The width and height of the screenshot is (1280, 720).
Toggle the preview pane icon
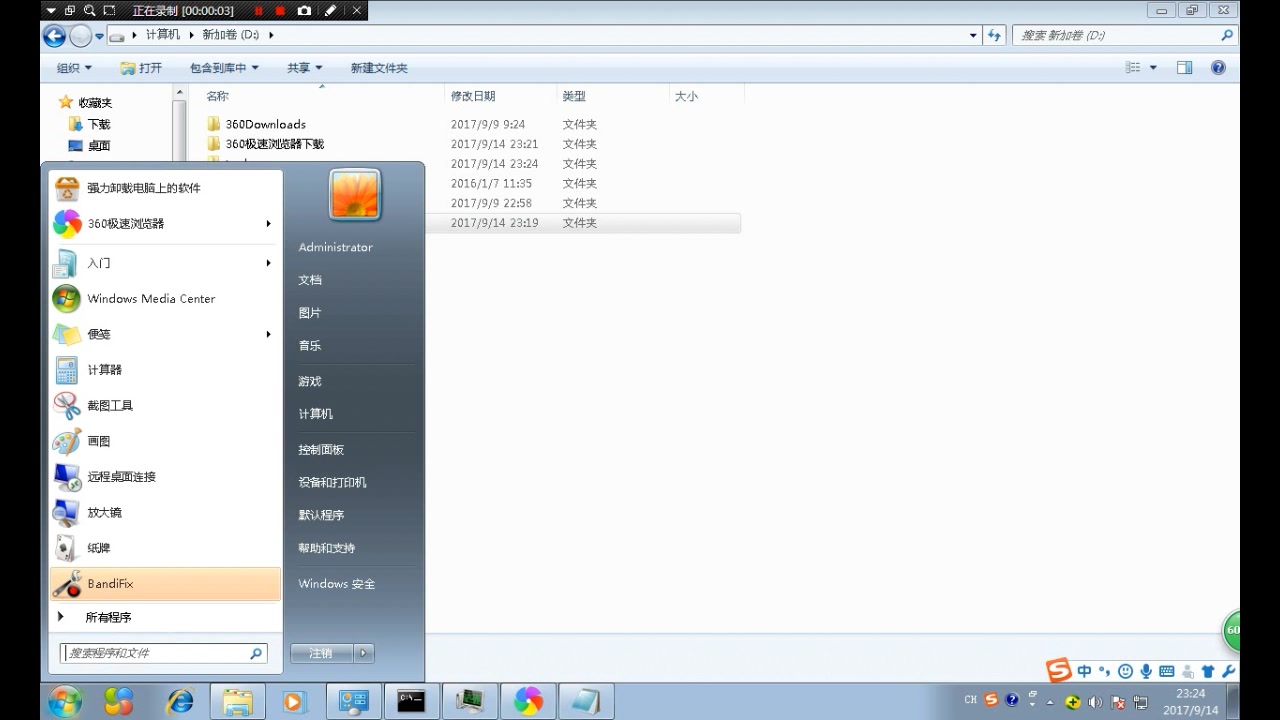click(x=1184, y=68)
